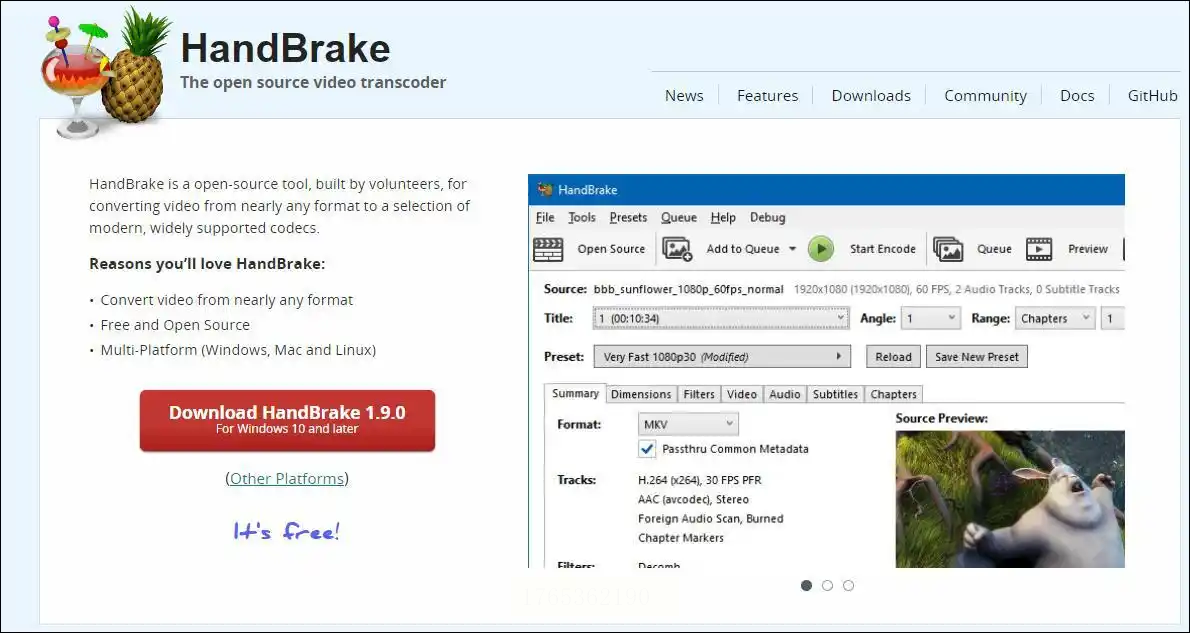
Task: Open the Presets menu
Action: (628, 218)
